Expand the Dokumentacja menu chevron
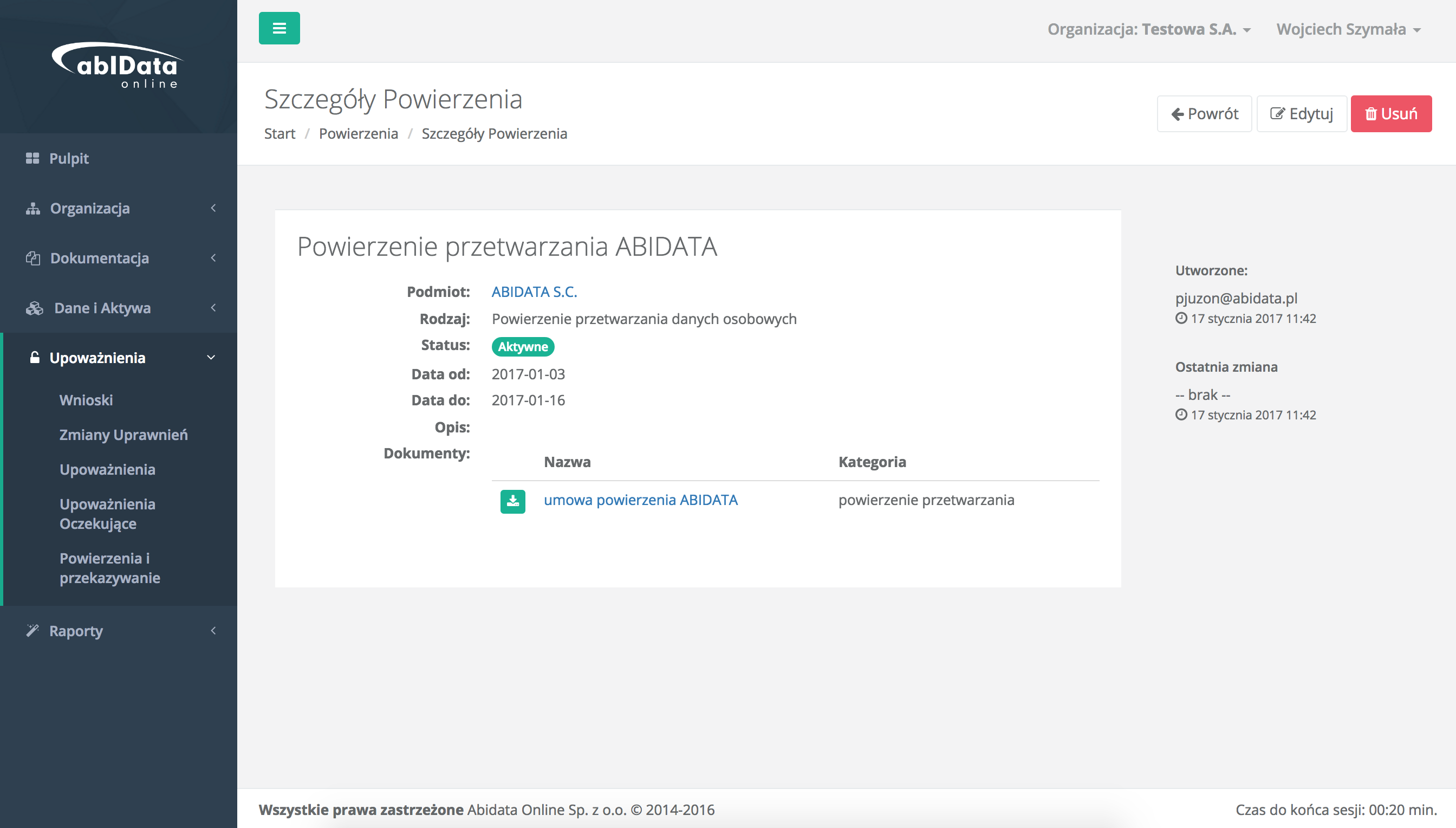The width and height of the screenshot is (1456, 828). click(213, 258)
